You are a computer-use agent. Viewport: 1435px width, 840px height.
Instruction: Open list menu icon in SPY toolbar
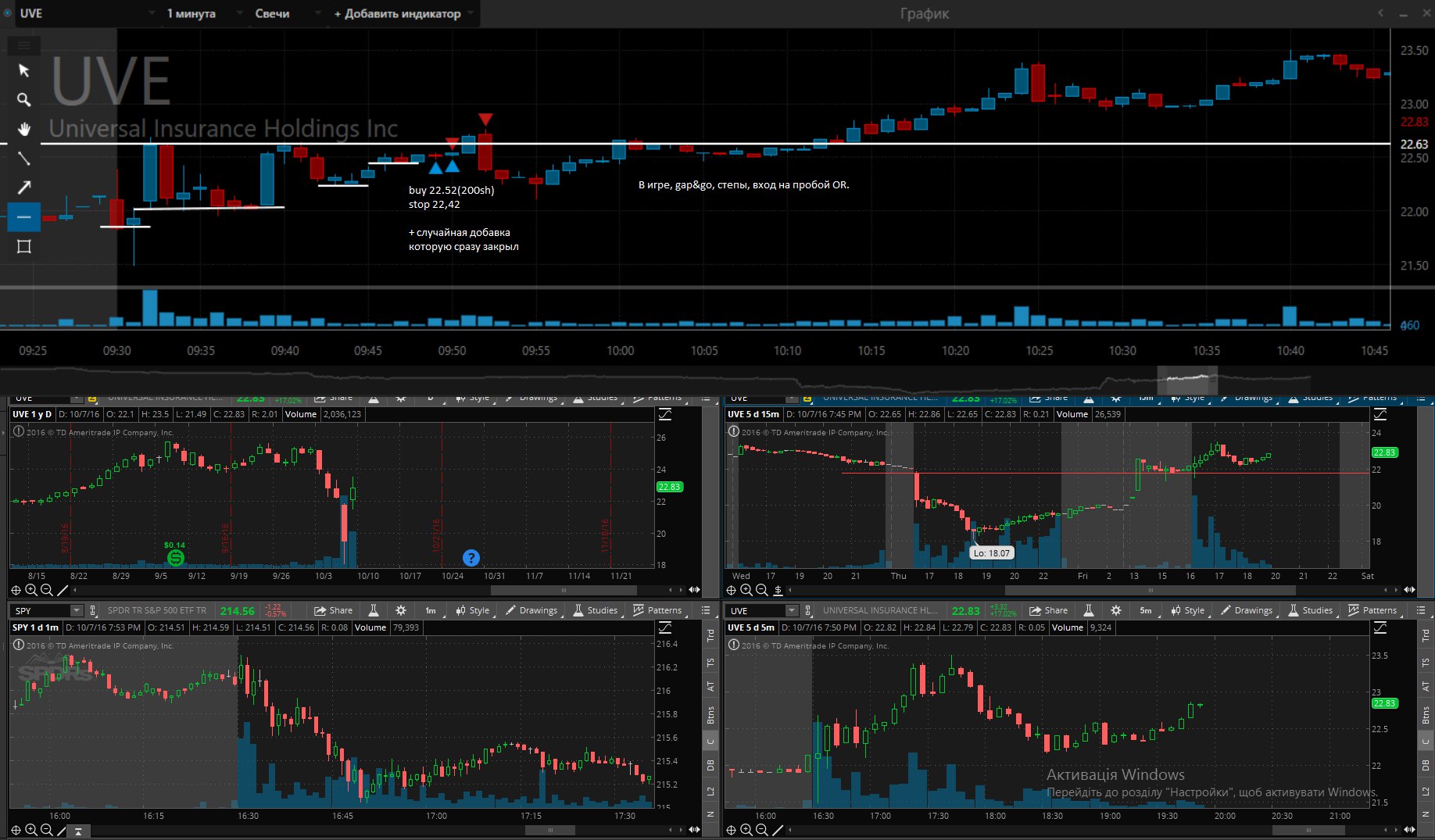point(706,610)
